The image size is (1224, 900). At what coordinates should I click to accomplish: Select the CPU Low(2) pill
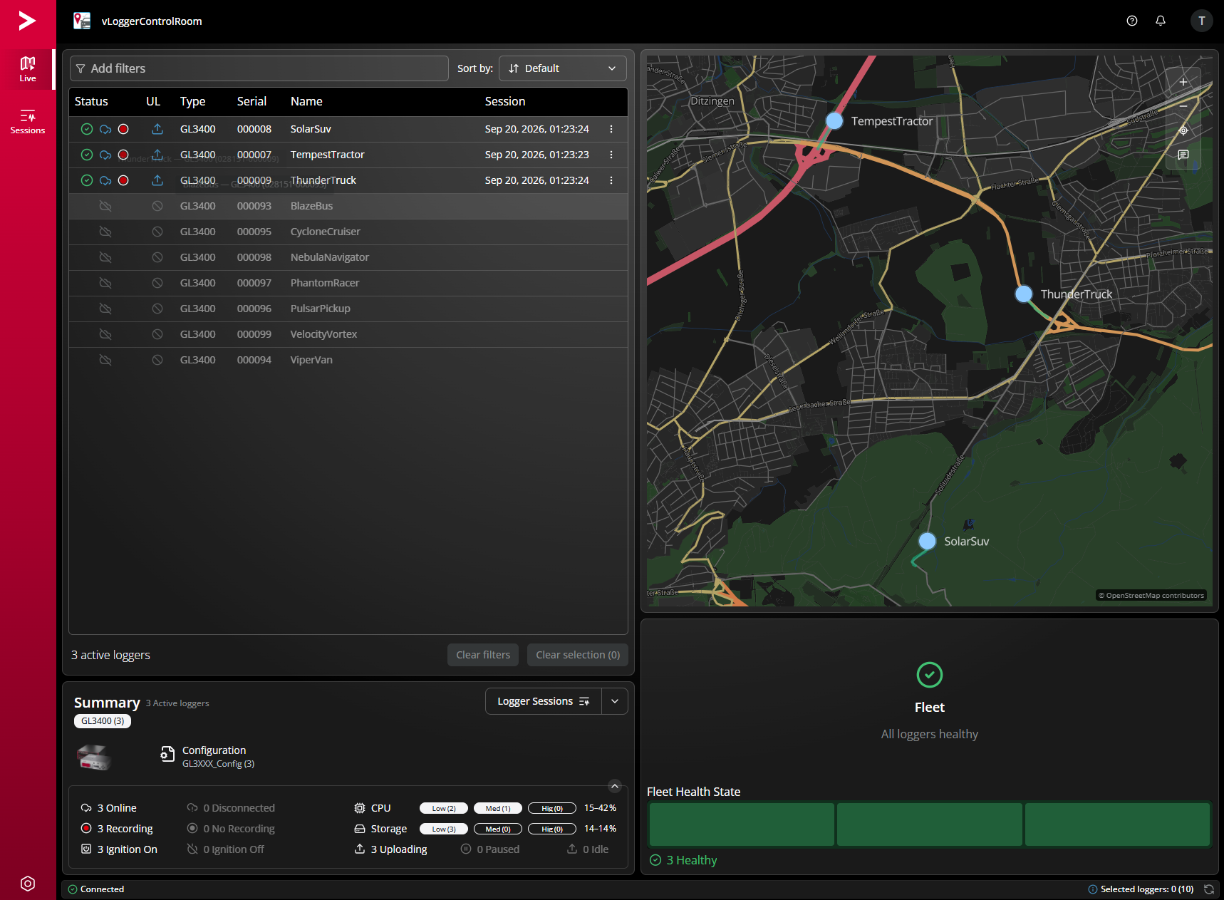click(443, 808)
